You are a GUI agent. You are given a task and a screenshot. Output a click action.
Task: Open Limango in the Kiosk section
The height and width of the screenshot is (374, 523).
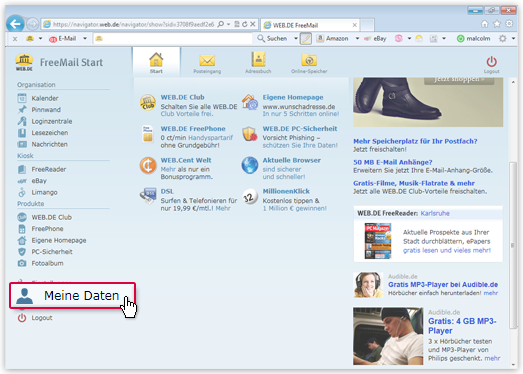[37, 193]
